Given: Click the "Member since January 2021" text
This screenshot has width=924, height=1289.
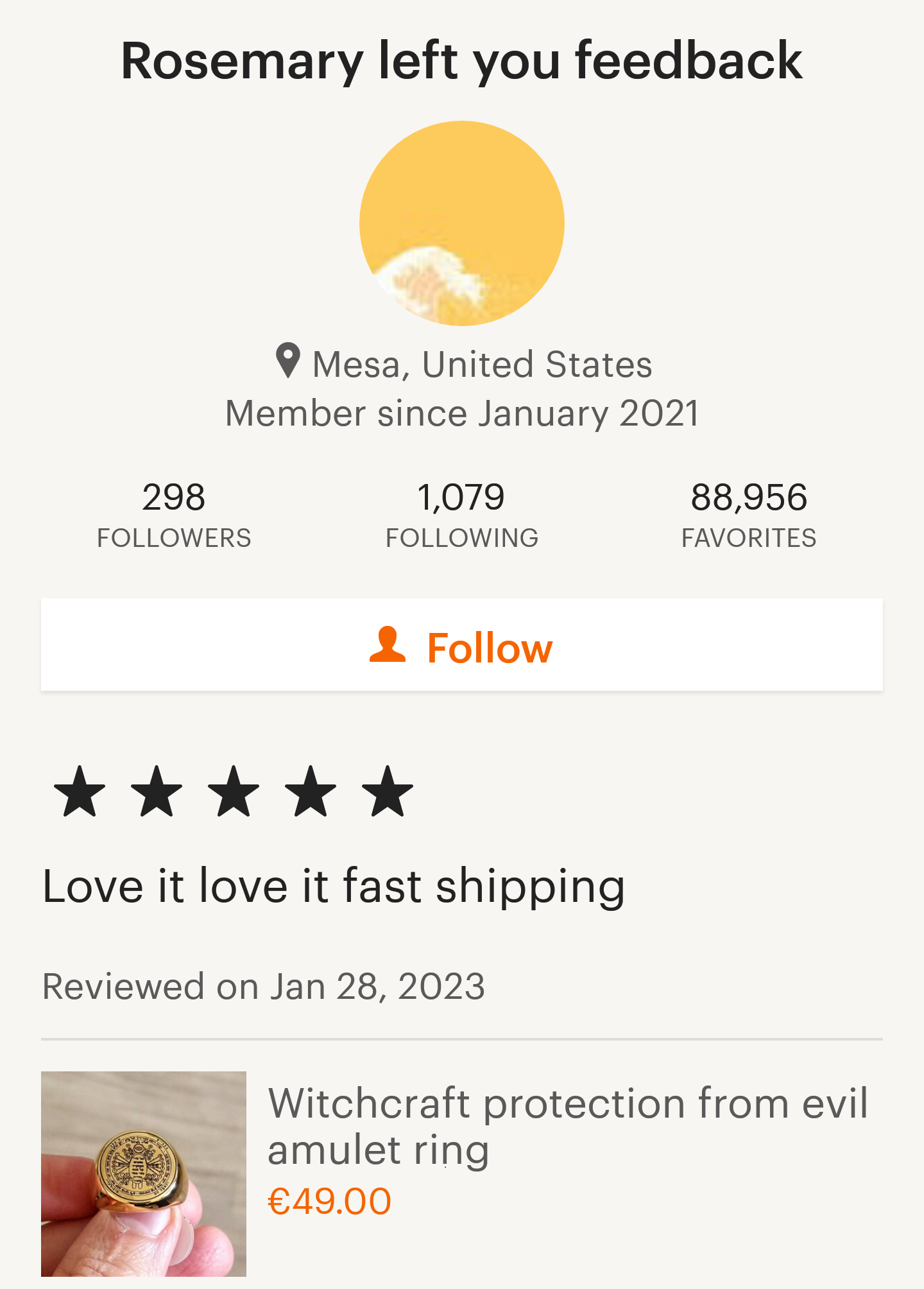Looking at the screenshot, I should pos(462,413).
